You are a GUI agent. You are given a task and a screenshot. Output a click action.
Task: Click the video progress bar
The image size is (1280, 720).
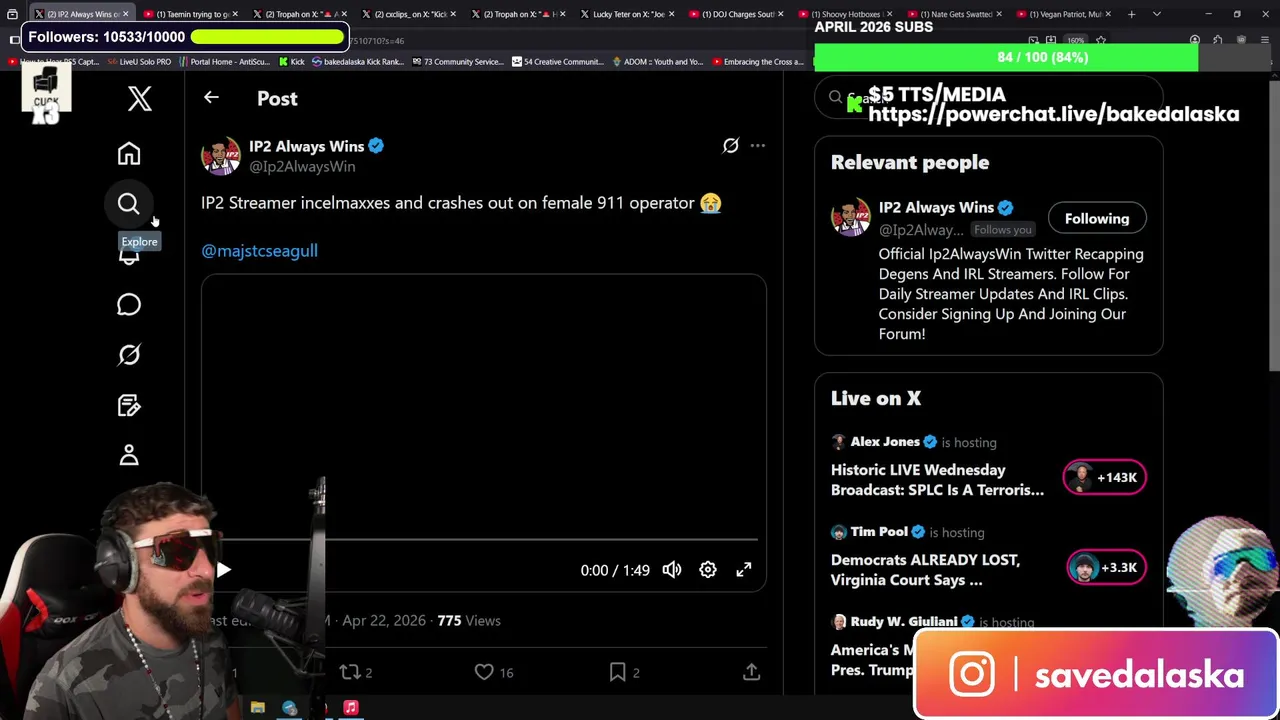point(484,540)
